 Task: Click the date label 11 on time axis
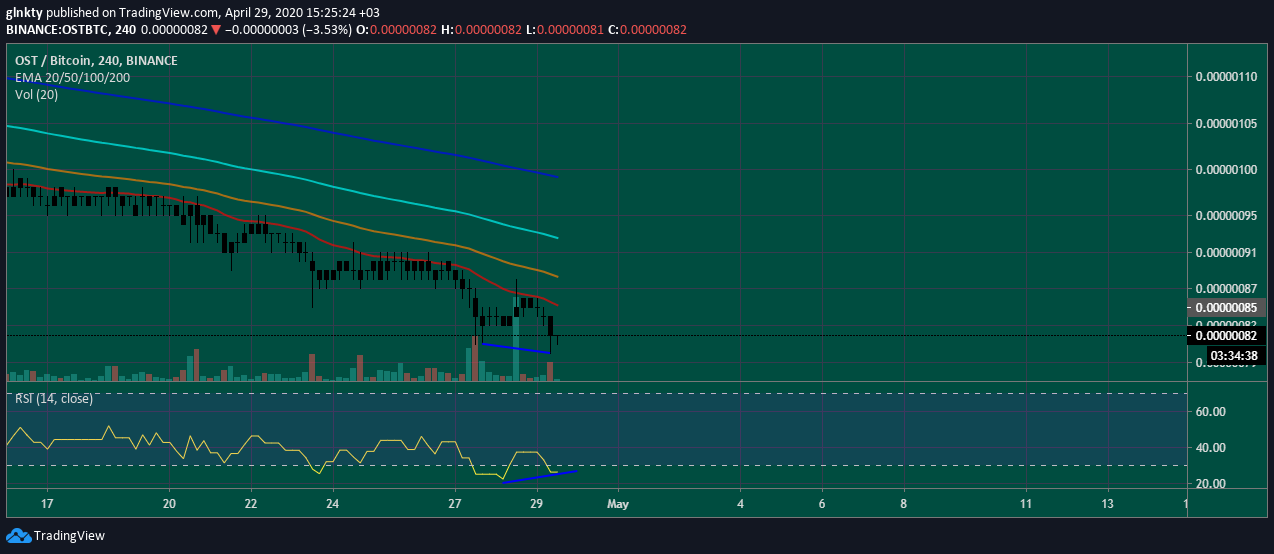1026,503
